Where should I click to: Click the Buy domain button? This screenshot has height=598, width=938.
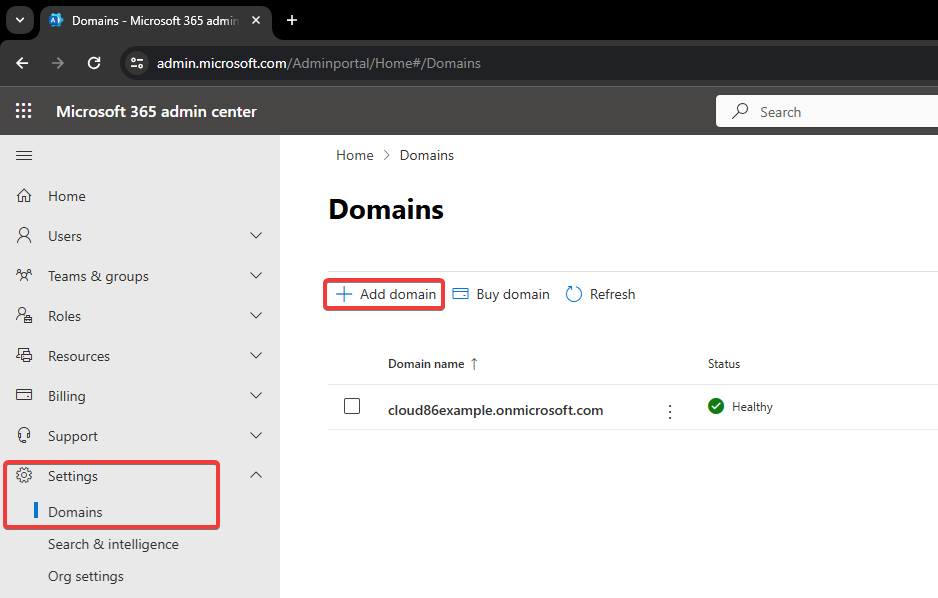pos(501,294)
